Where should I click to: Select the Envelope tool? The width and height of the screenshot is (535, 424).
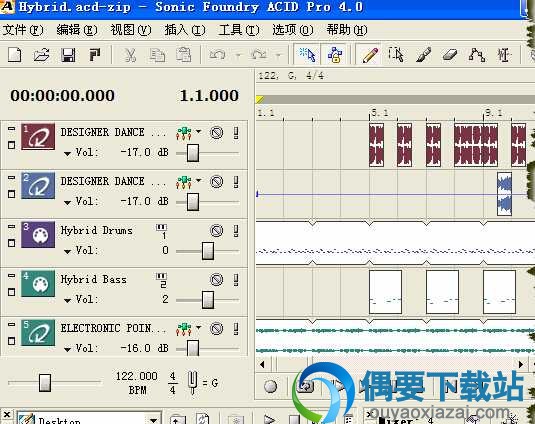coord(477,55)
